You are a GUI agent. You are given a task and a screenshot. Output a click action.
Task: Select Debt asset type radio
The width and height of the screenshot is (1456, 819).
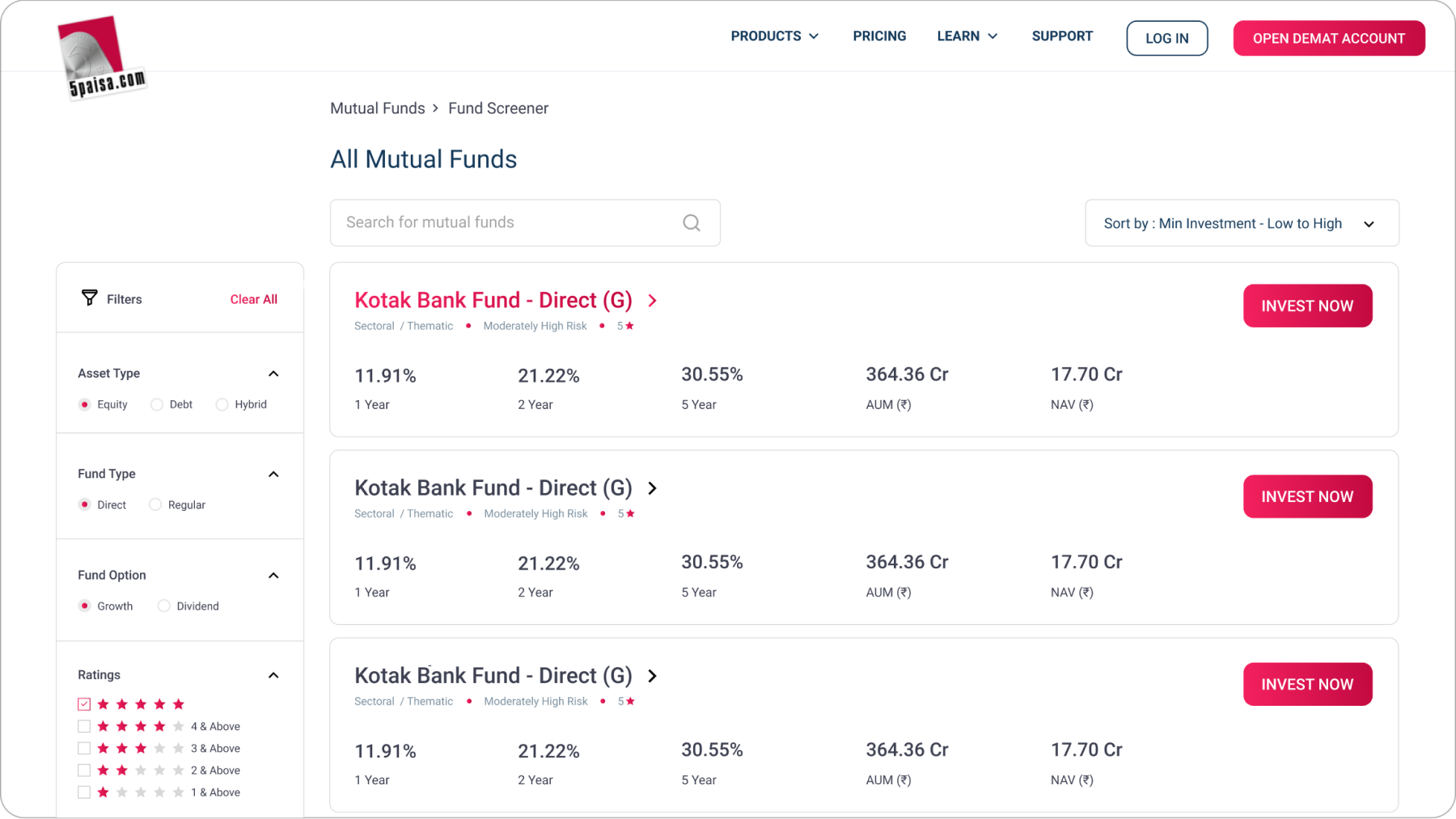[x=157, y=404]
